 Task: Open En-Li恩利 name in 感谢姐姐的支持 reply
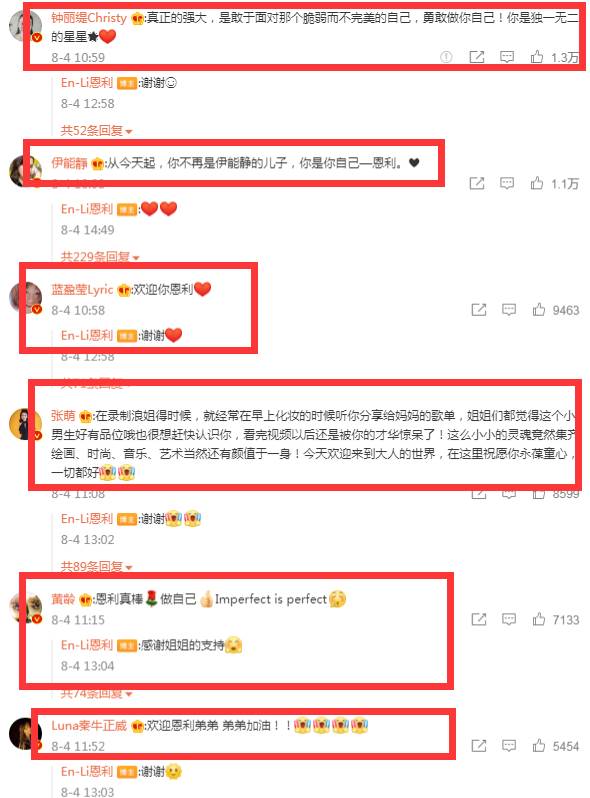click(87, 645)
